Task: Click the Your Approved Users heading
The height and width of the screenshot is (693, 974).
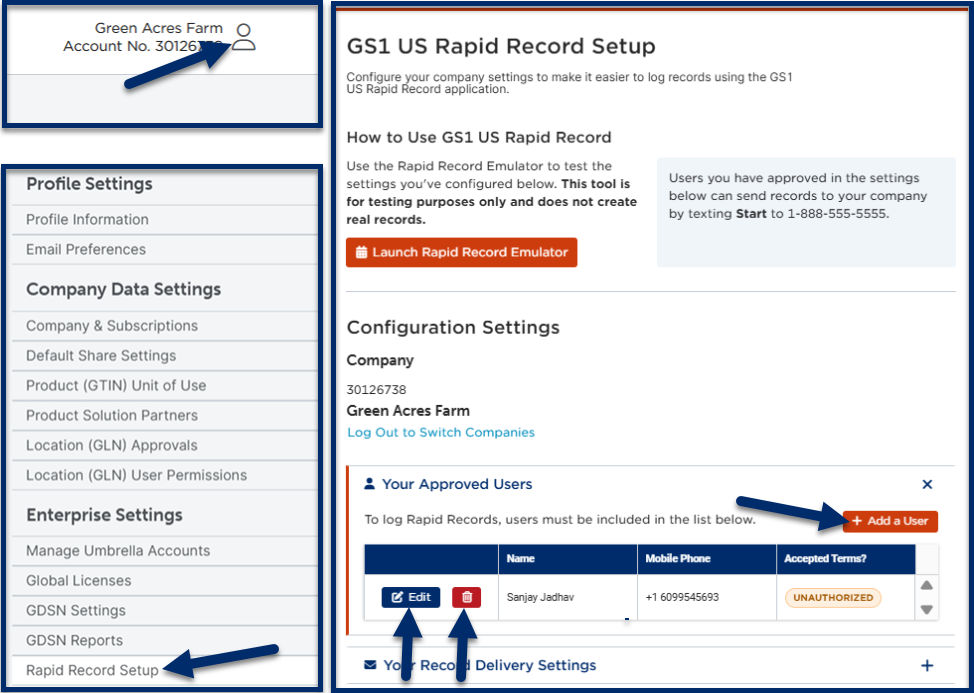Action: [x=457, y=484]
